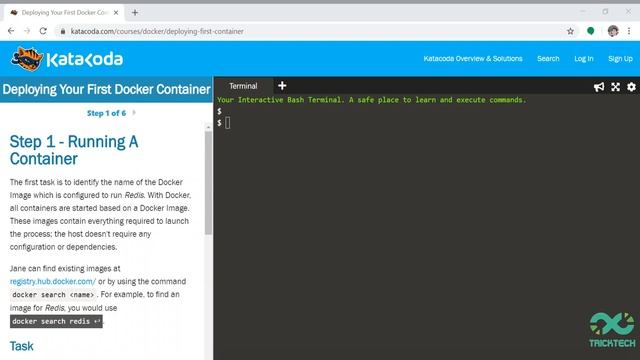Go back with browser back arrow

point(11,31)
